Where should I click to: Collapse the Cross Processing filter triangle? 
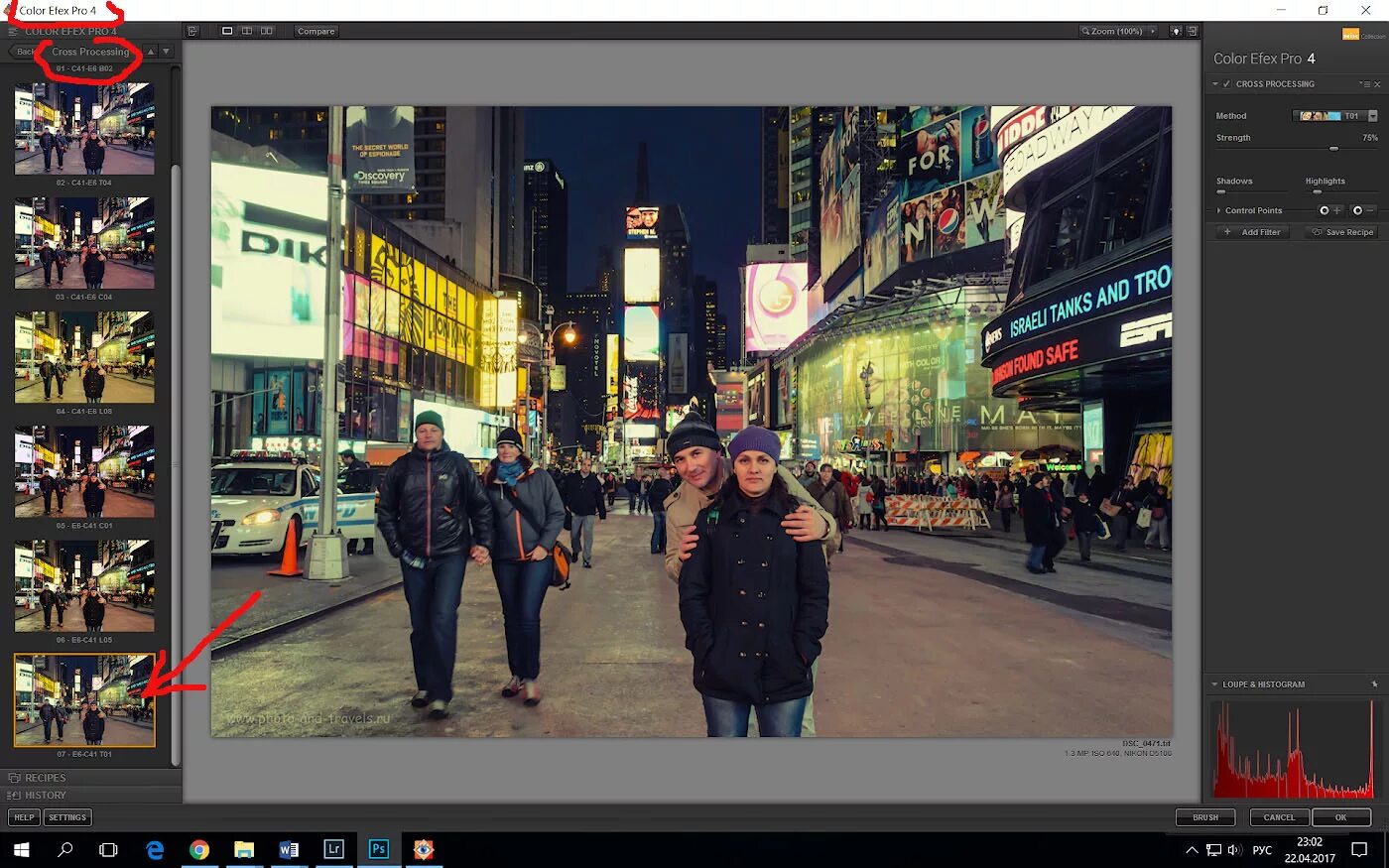click(1215, 84)
